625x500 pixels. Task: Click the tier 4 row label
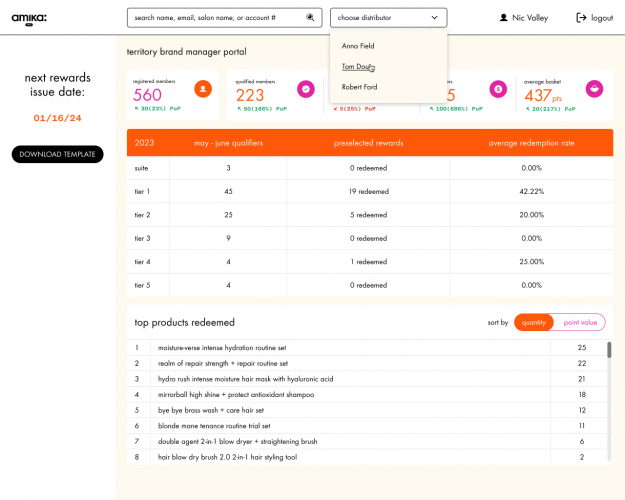pyautogui.click(x=142, y=262)
